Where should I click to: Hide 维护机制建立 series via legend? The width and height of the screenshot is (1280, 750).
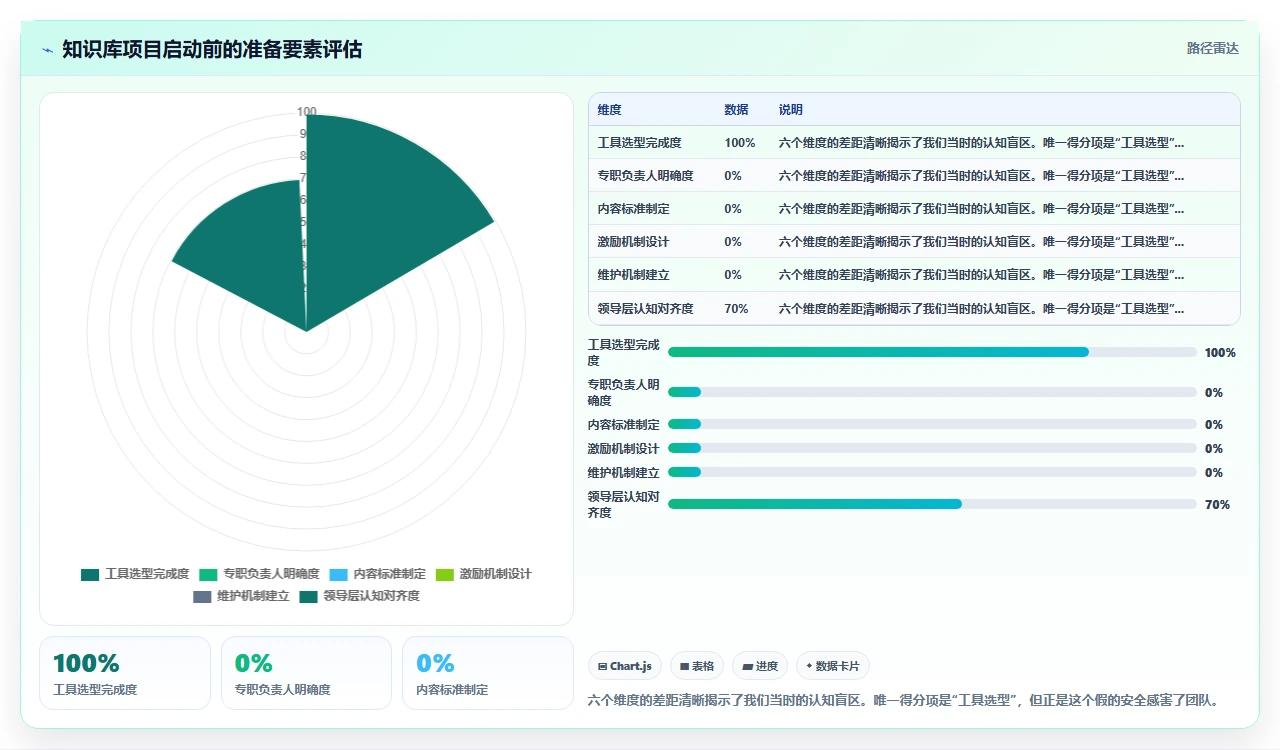[x=241, y=596]
